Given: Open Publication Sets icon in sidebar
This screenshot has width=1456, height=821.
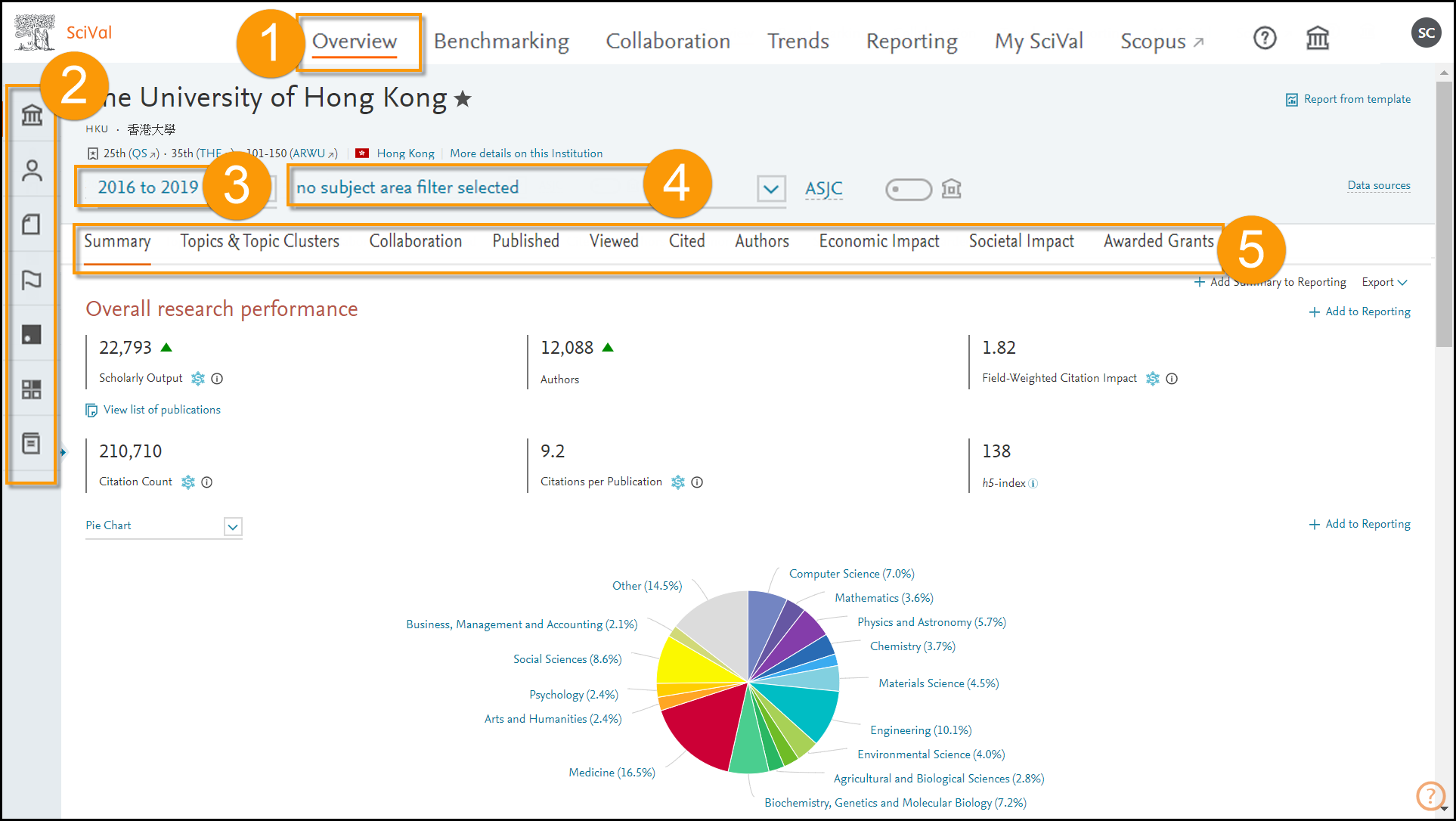Looking at the screenshot, I should pyautogui.click(x=32, y=225).
